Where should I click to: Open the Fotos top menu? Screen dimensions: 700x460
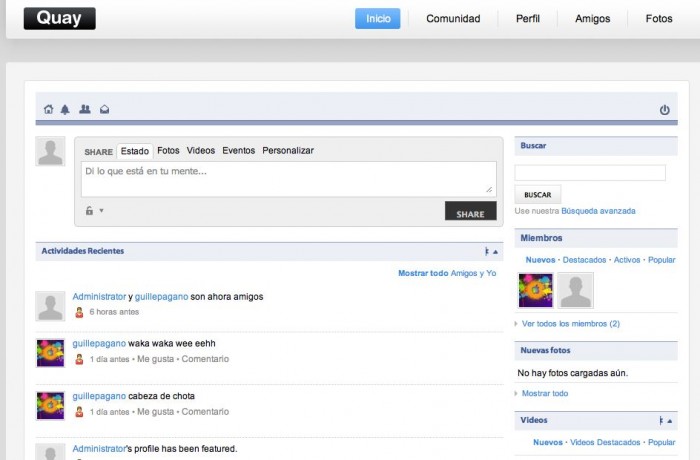pyautogui.click(x=659, y=19)
